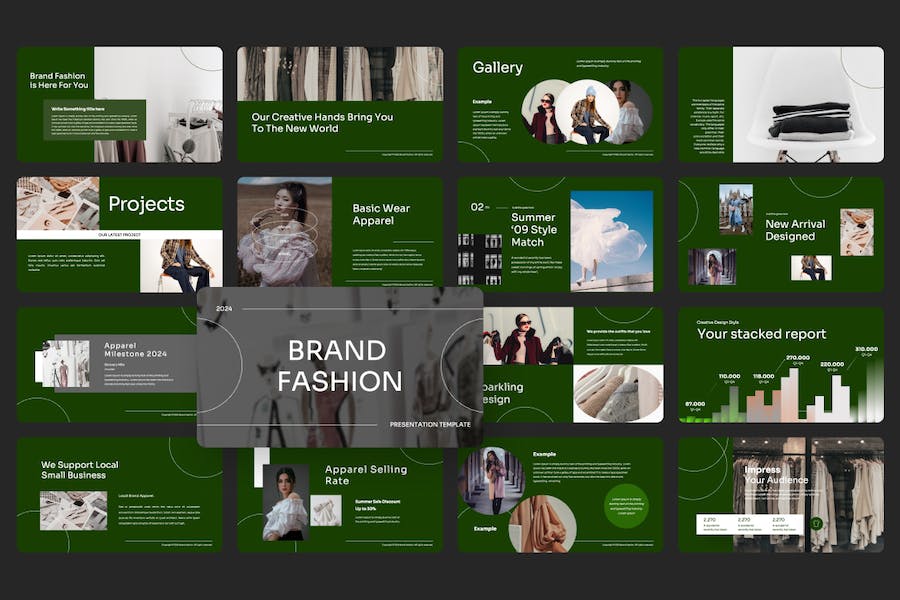
Task: Open the "Summer '09 Style Match" slide
Action: [x=560, y=234]
